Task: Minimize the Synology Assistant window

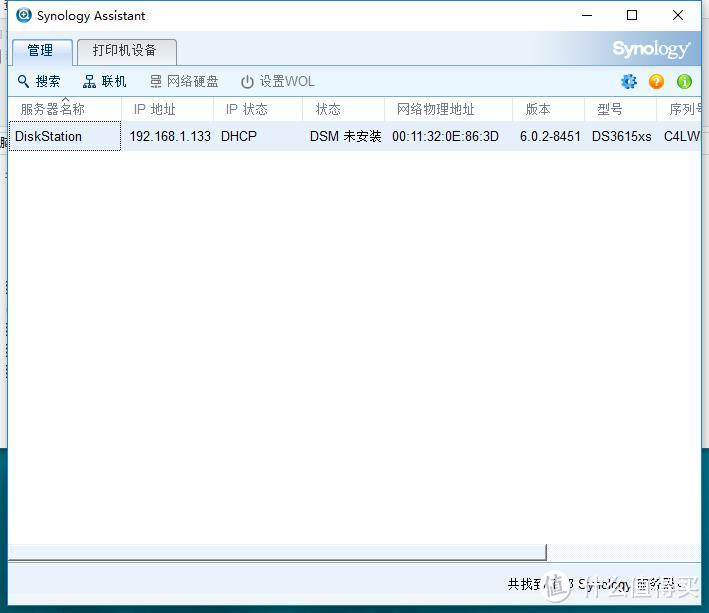Action: pyautogui.click(x=587, y=15)
